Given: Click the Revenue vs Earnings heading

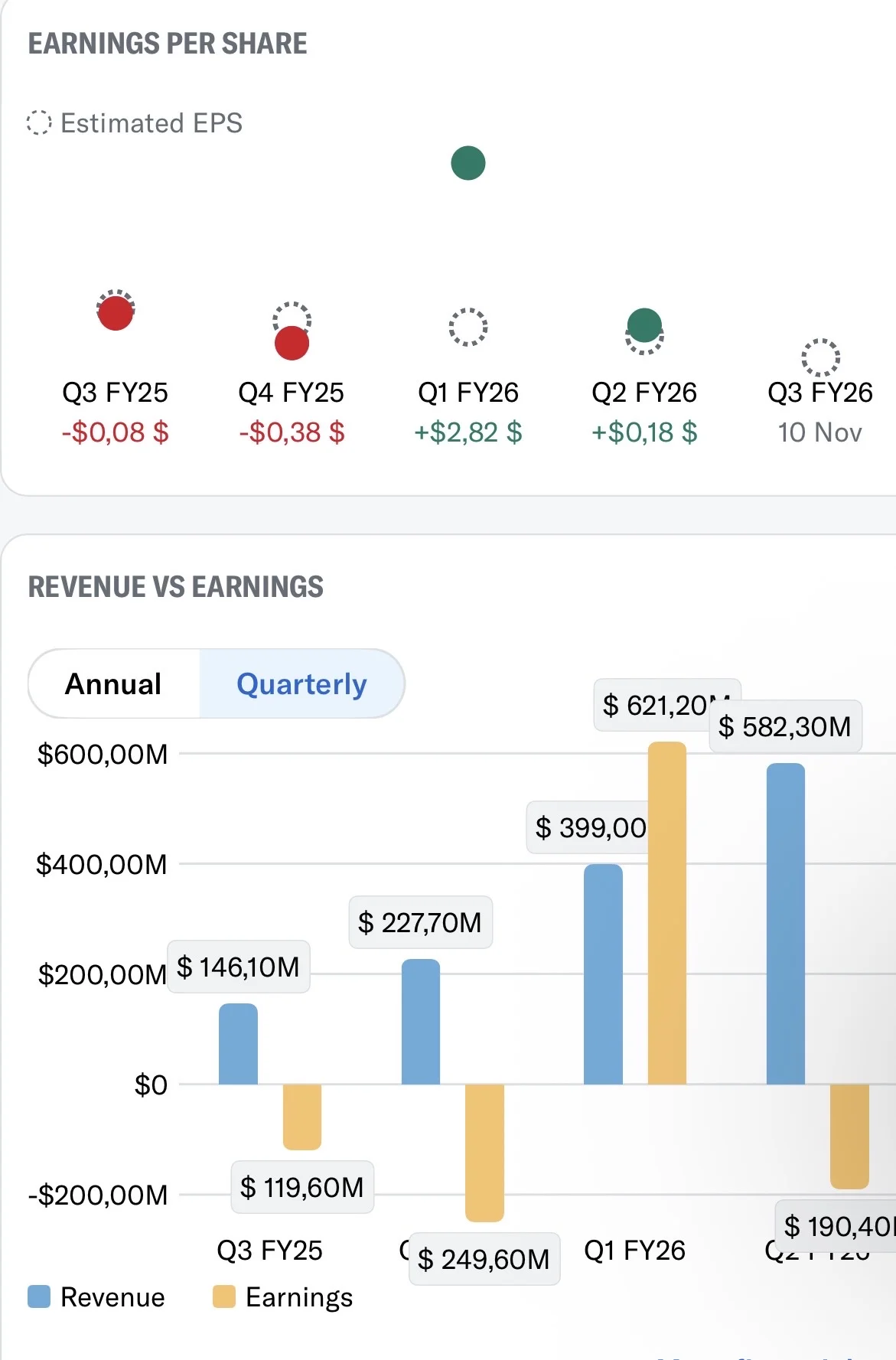Looking at the screenshot, I should coord(176,587).
